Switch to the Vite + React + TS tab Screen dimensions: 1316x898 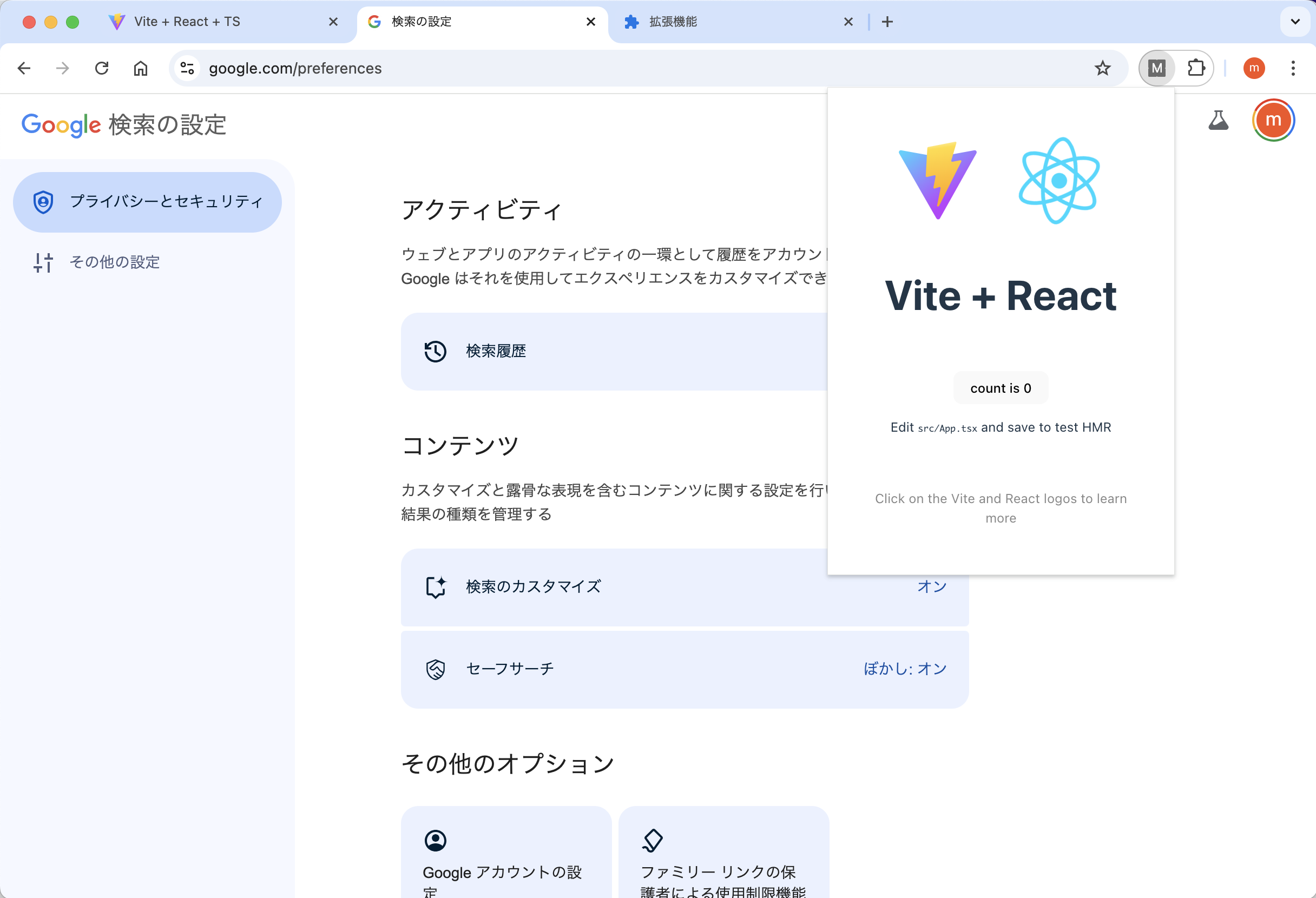tap(187, 22)
